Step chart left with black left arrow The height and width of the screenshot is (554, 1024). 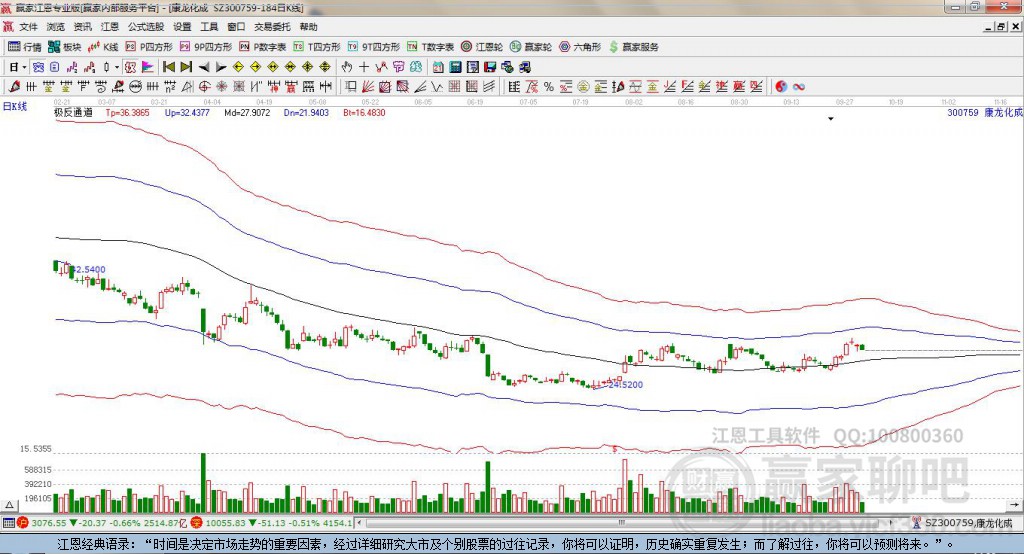click(204, 67)
